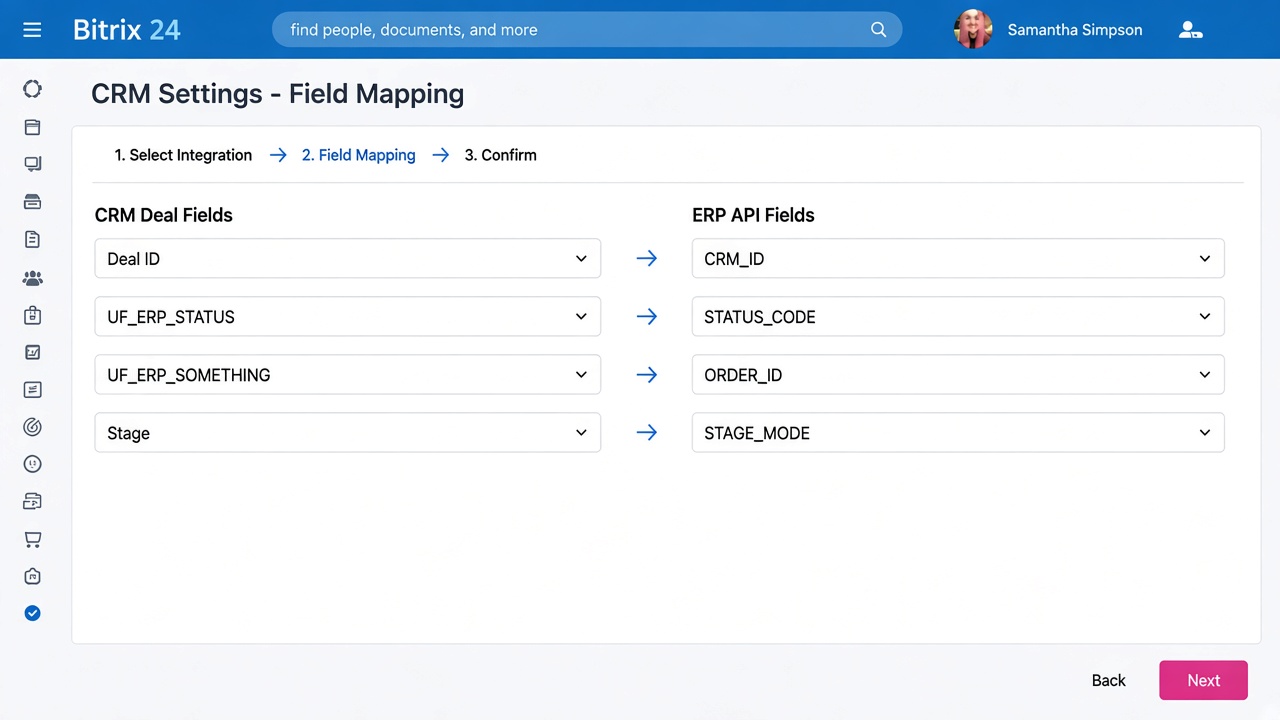
Task: Open the checklist tasks icon in sidebar
Action: 32,390
